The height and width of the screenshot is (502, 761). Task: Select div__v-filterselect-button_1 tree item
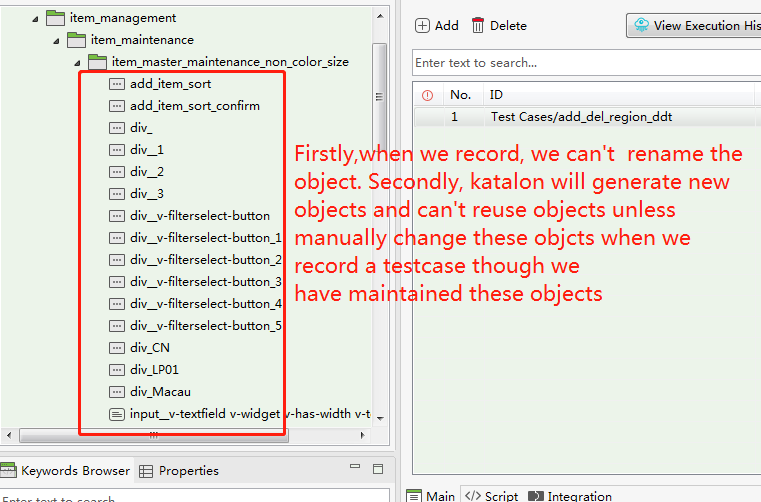tap(206, 238)
